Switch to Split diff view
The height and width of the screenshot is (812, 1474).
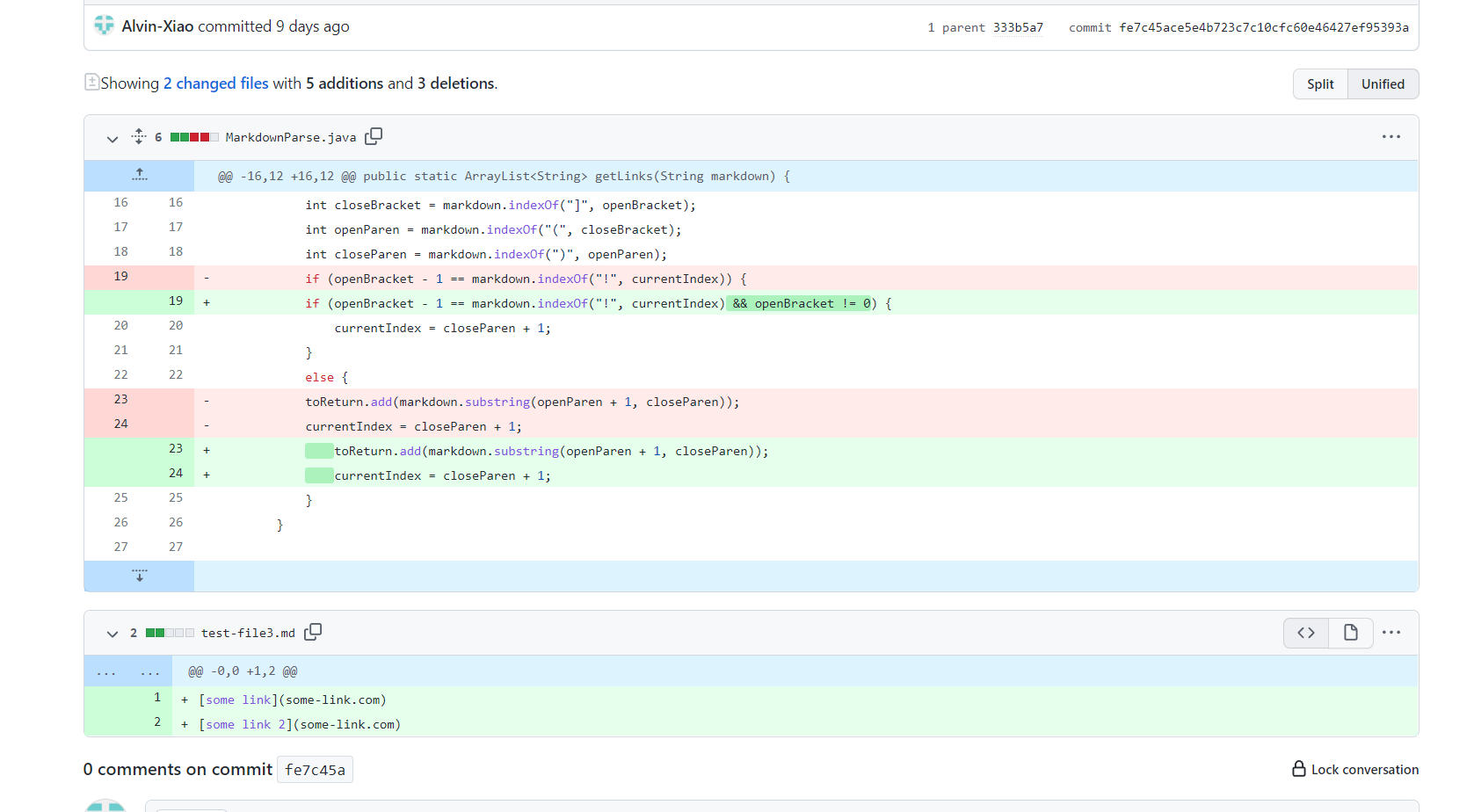click(x=1319, y=84)
